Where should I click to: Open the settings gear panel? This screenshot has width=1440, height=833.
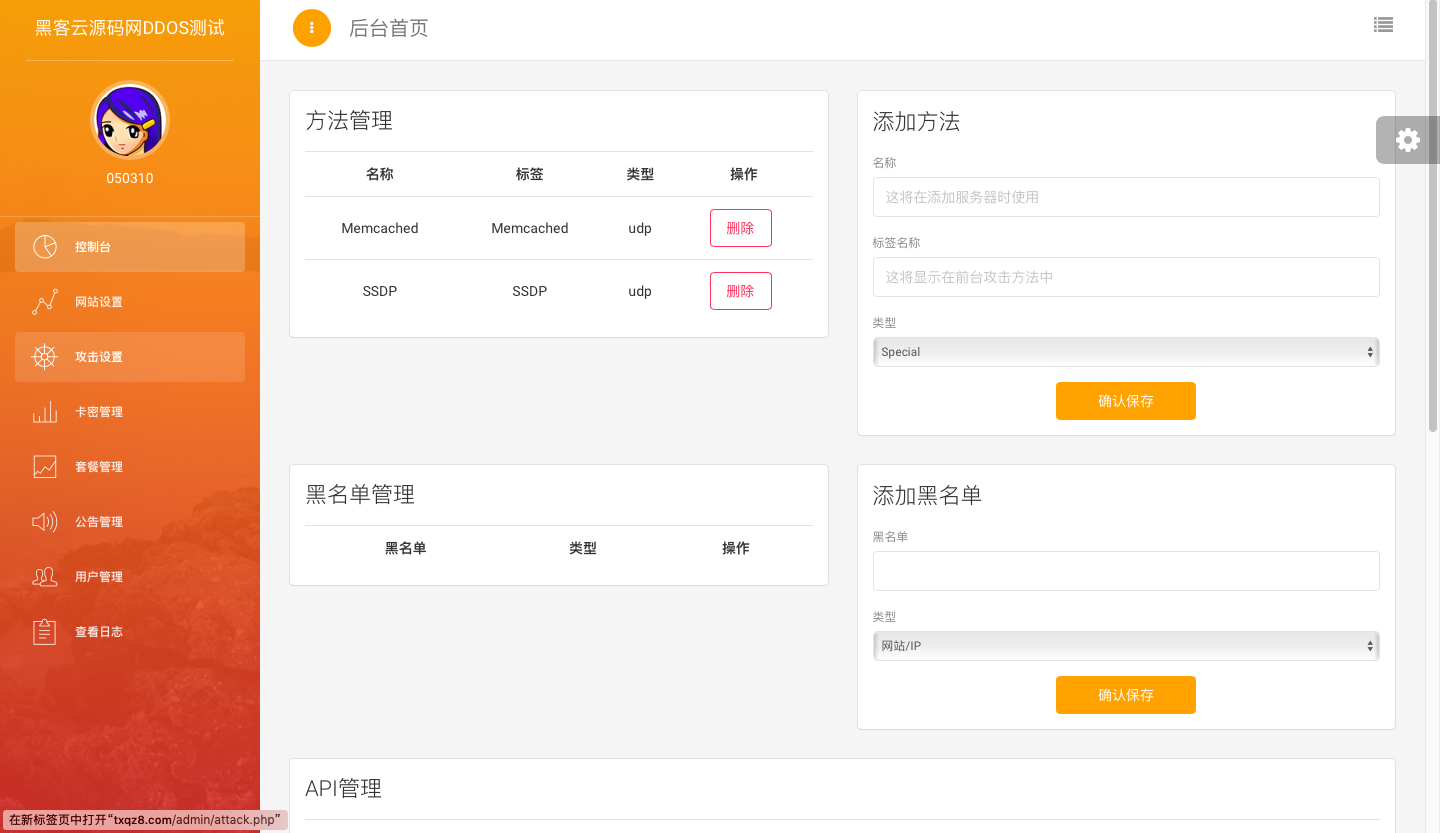[x=1407, y=140]
